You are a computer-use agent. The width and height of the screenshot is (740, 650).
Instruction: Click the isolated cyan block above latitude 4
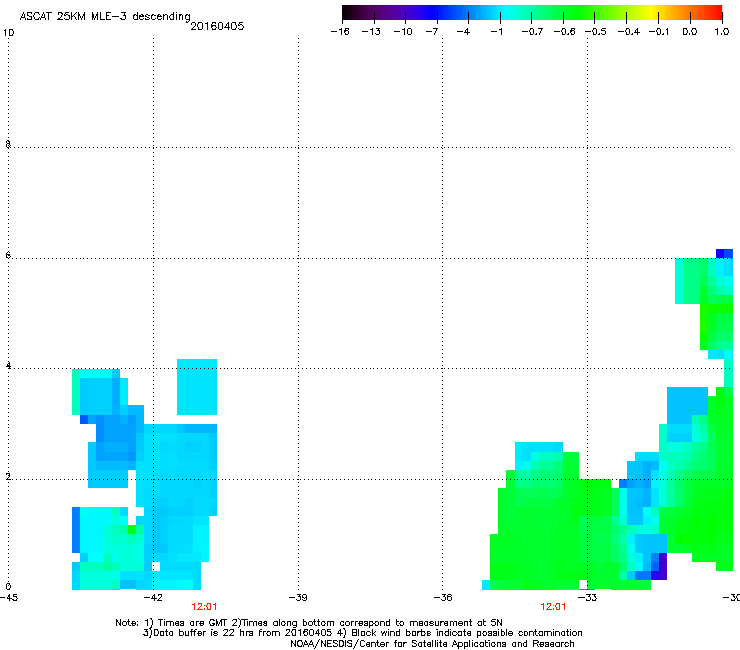[197, 387]
